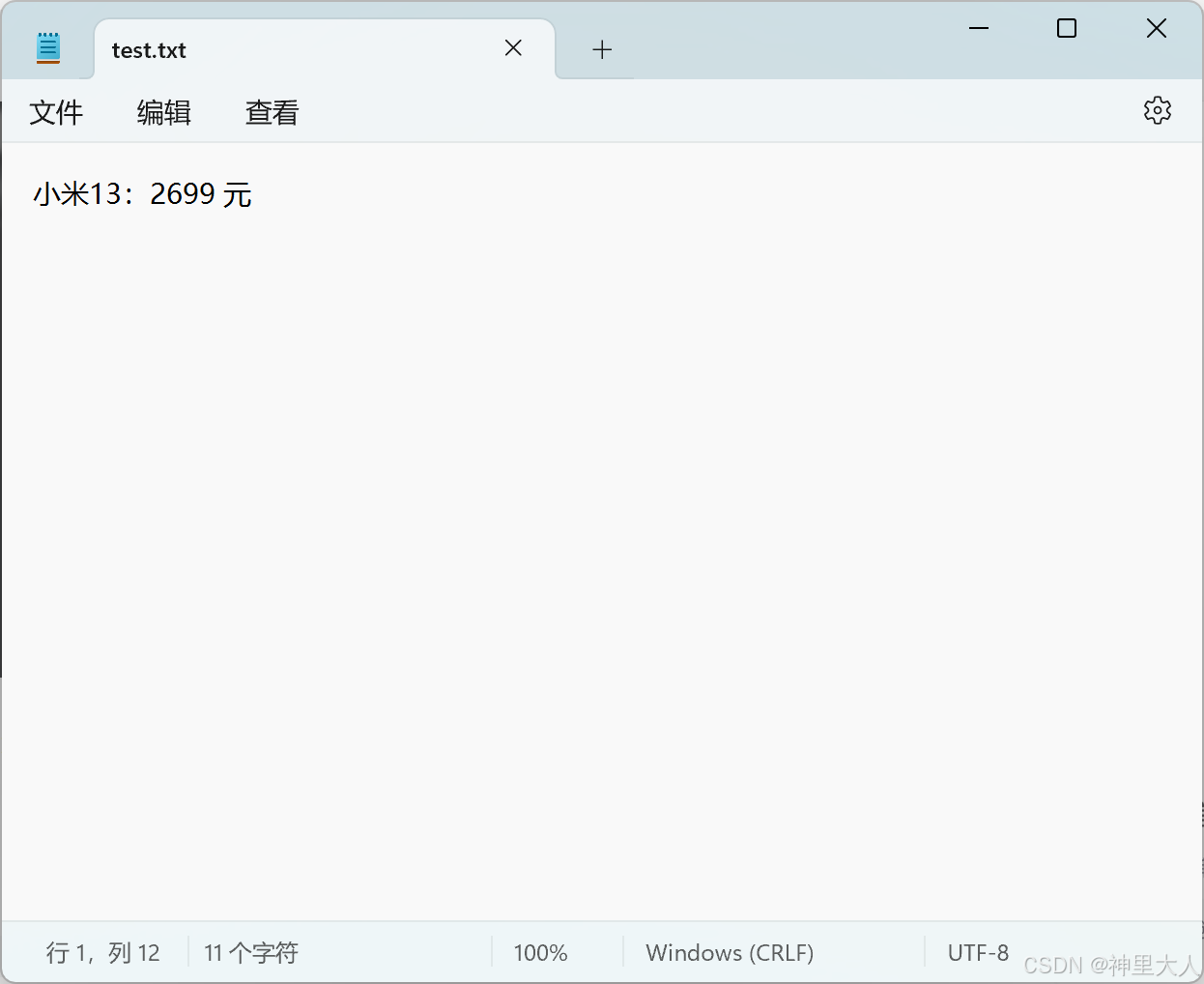Close the test.txt tab
This screenshot has width=1204, height=984.
[513, 48]
